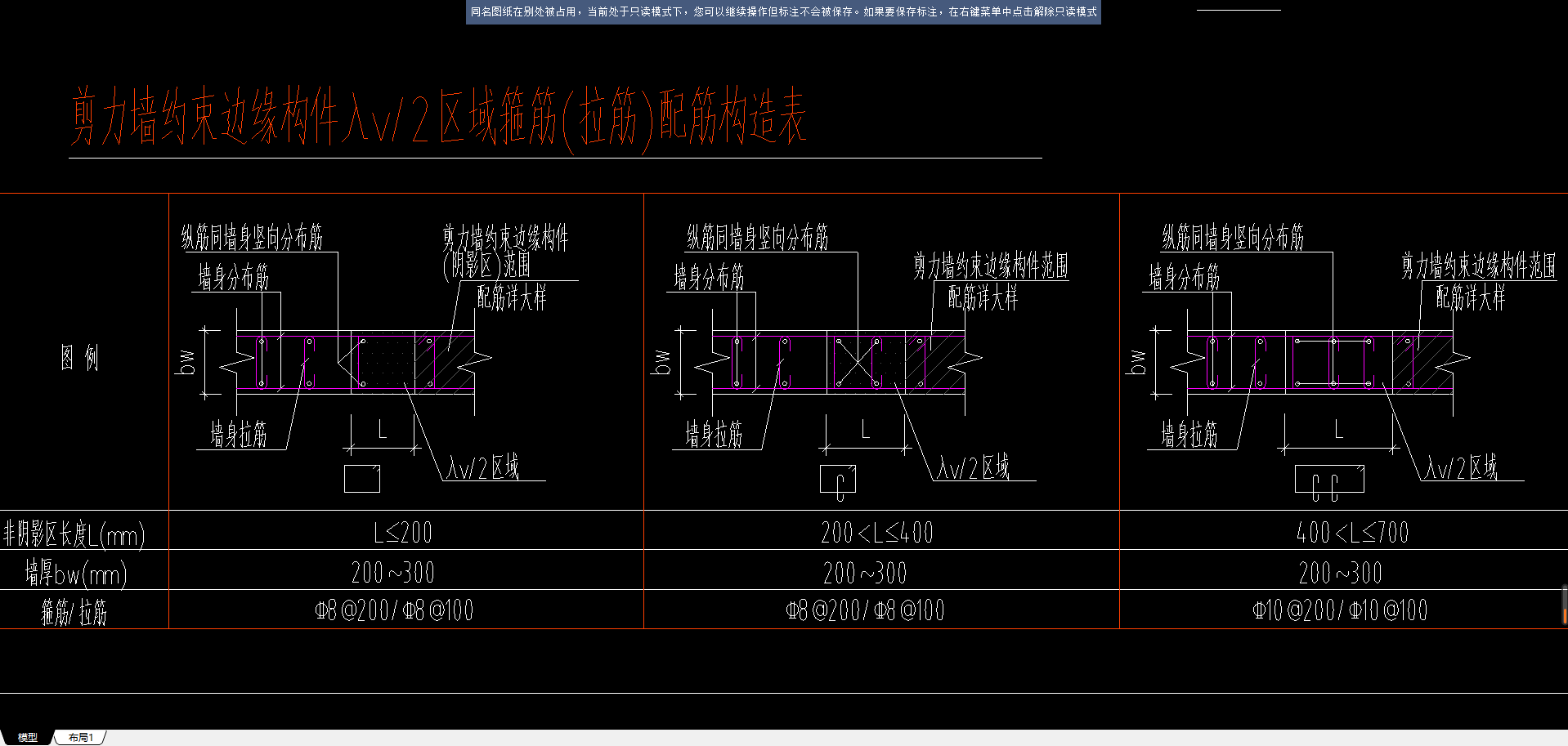This screenshot has width=1568, height=746.
Task: Select 纵筋同墙身竖向分布筋 label in first diagram
Action: (x=252, y=237)
